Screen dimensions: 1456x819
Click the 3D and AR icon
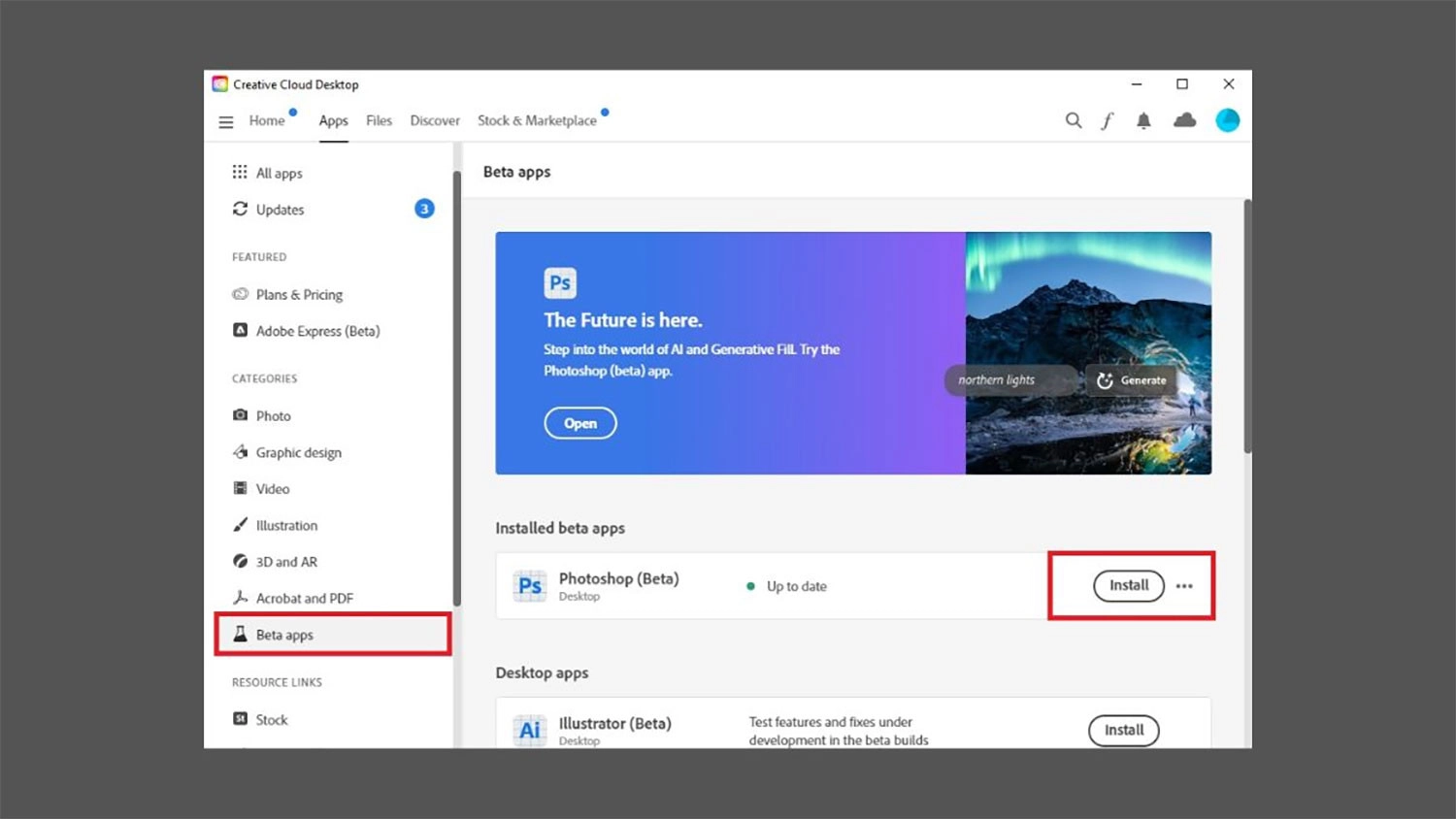(240, 561)
